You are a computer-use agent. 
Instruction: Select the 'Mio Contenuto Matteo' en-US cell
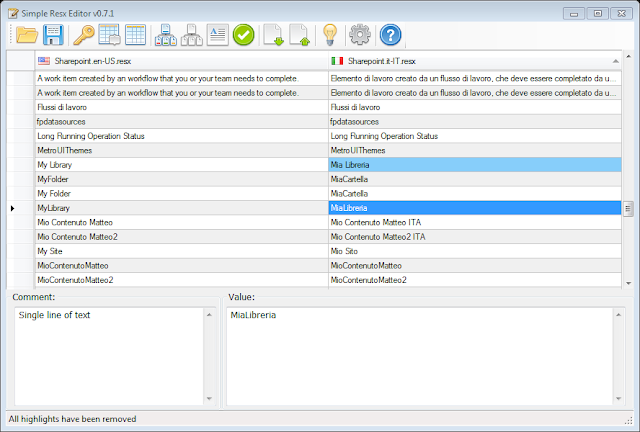point(181,223)
